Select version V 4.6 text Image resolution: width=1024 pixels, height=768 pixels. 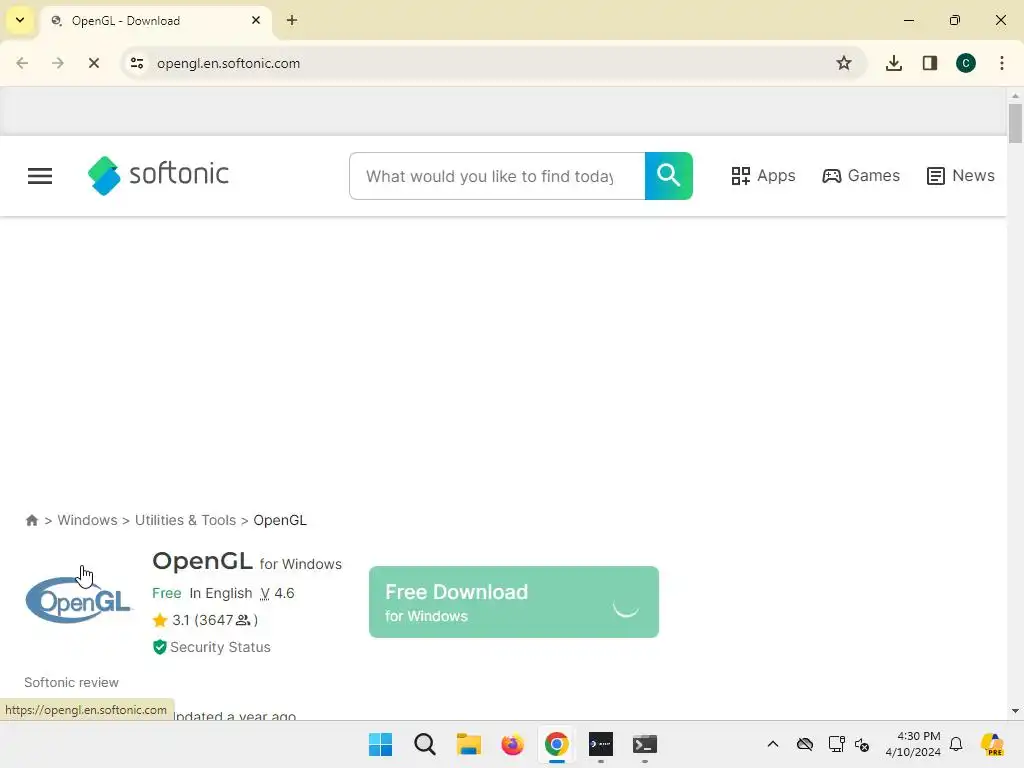coord(278,594)
